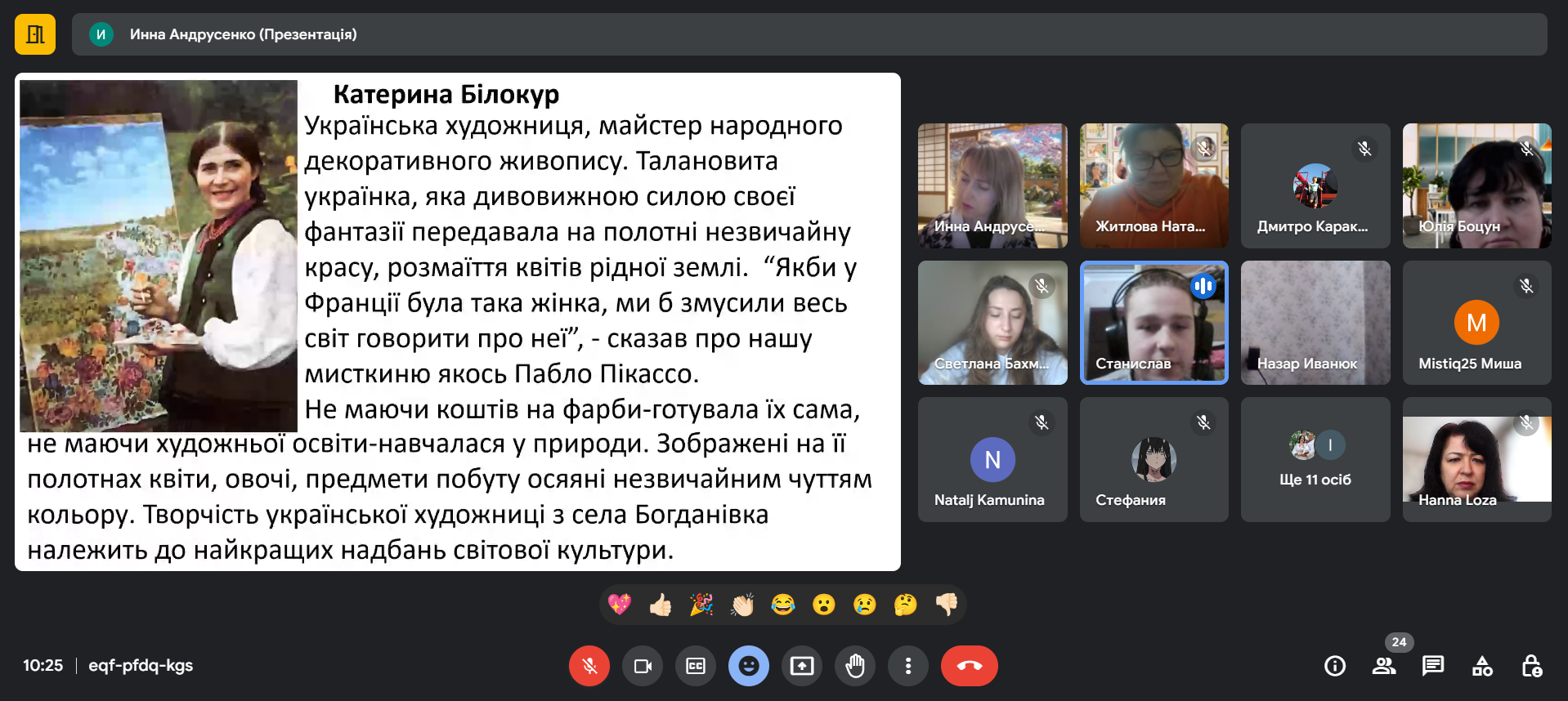Screen dimensions: 1568x701
Task: Show the people list panel
Action: 1383,667
